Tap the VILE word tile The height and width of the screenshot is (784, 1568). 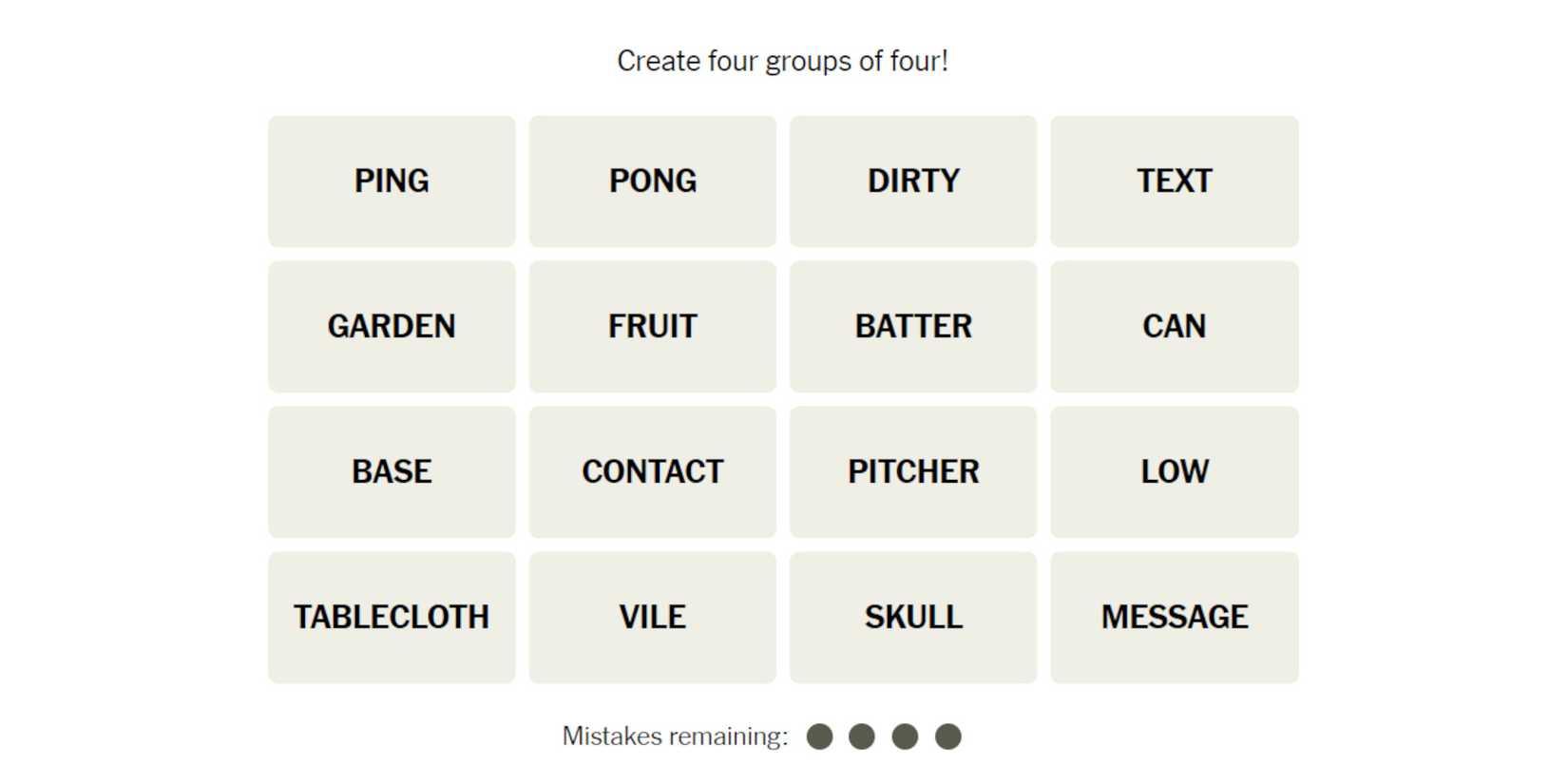coord(652,617)
